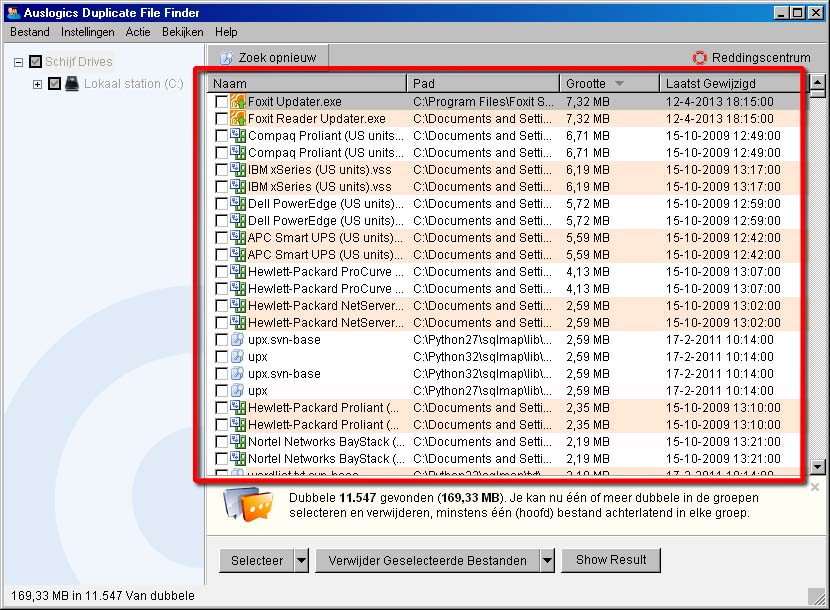Tick the checkbox for Foxit Updater.exe
830x610 pixels.
click(x=222, y=102)
